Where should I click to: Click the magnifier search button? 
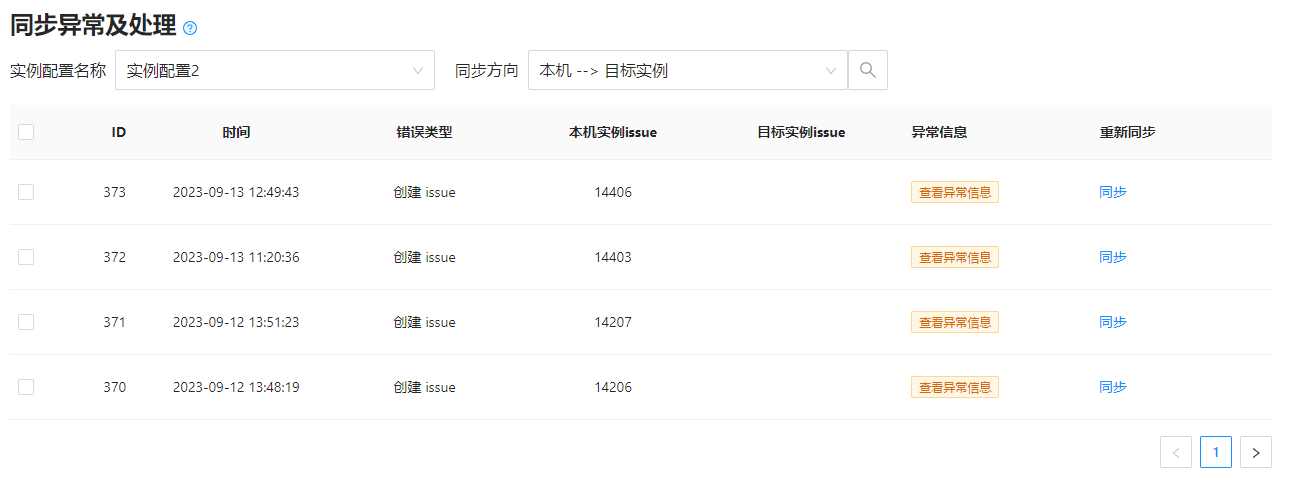(867, 70)
